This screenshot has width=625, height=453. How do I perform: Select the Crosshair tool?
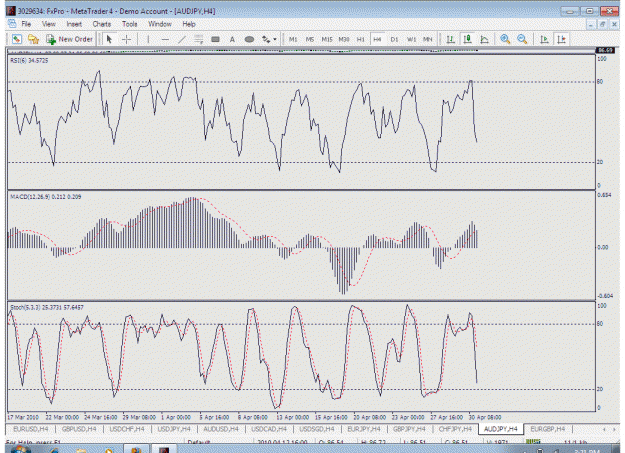coord(126,39)
